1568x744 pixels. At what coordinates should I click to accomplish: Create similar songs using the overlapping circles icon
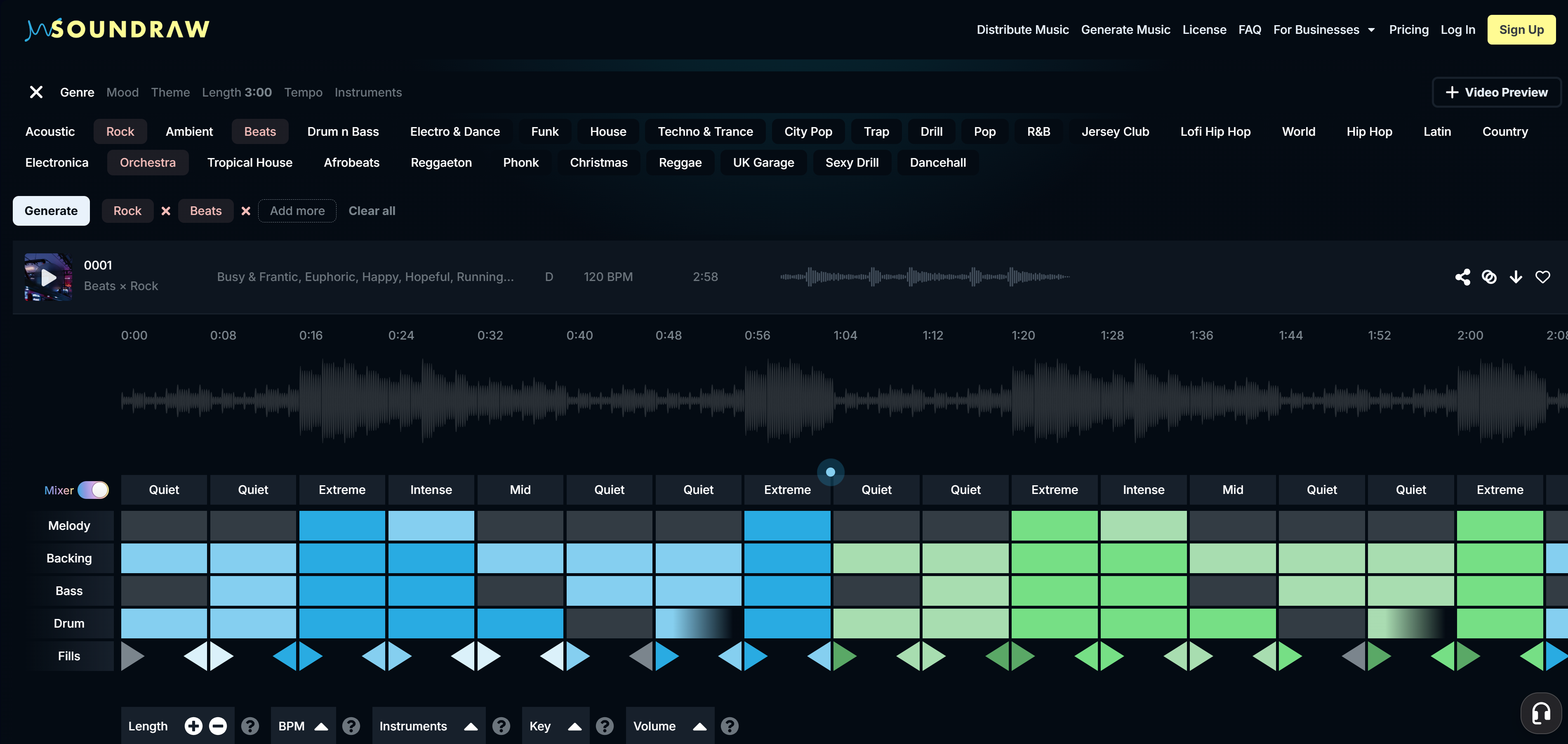[x=1490, y=277]
